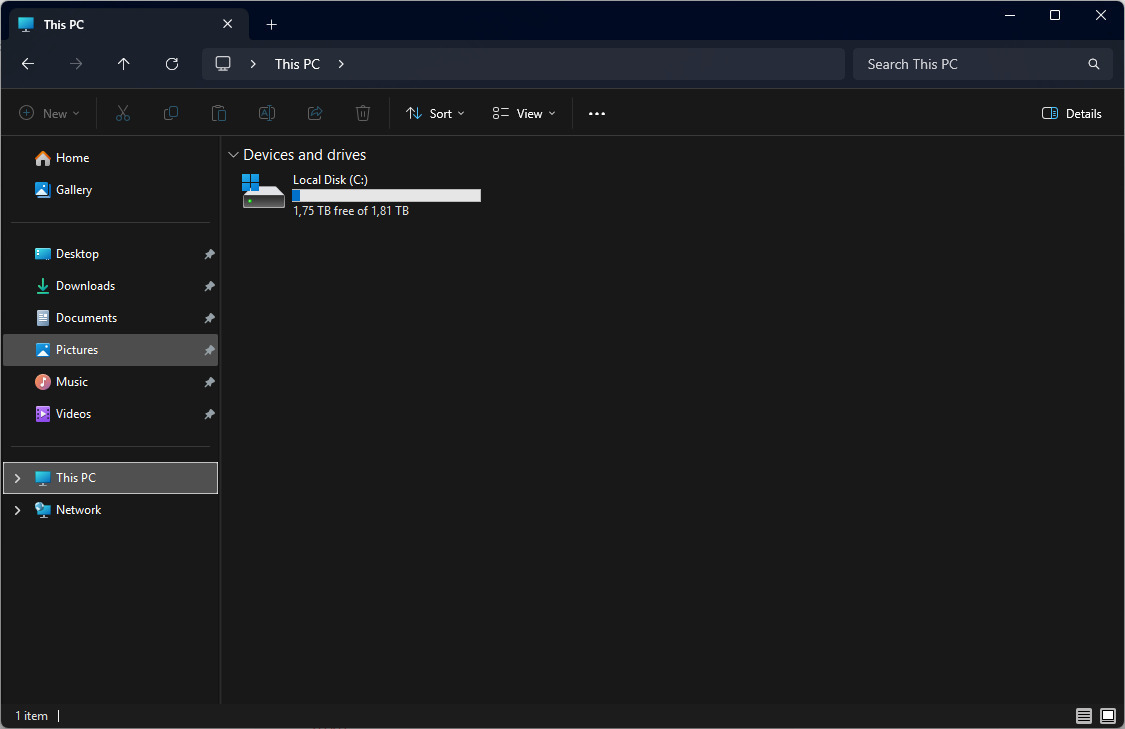The height and width of the screenshot is (729, 1125).
Task: Click the pin icon beside Videos
Action: click(210, 414)
